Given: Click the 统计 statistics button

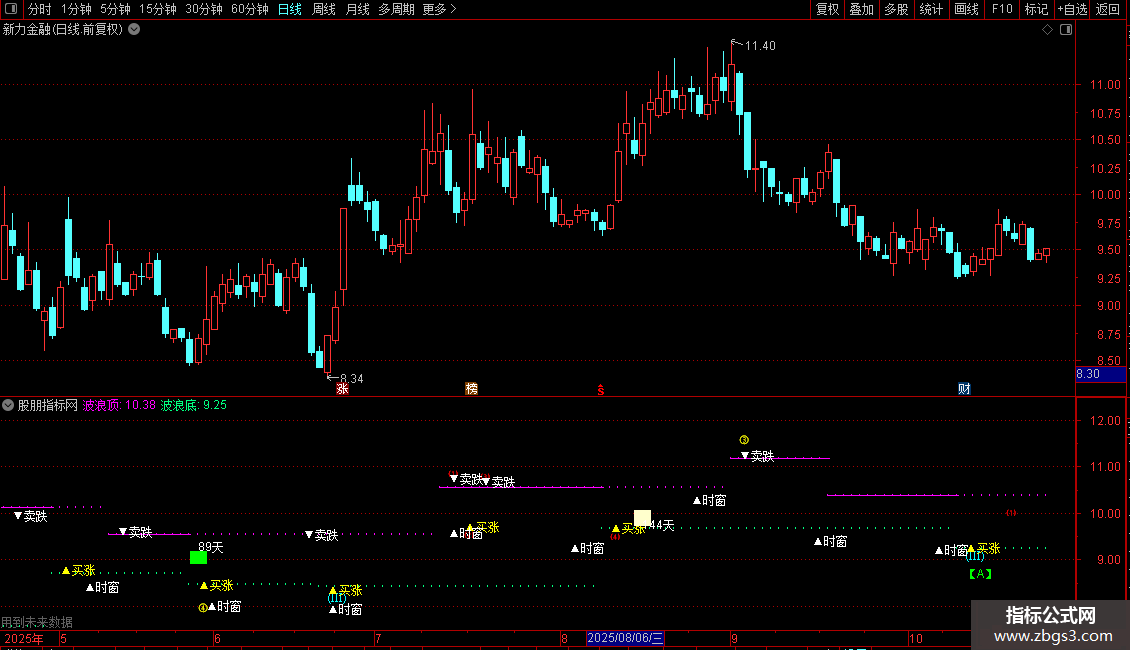Looking at the screenshot, I should click(931, 9).
